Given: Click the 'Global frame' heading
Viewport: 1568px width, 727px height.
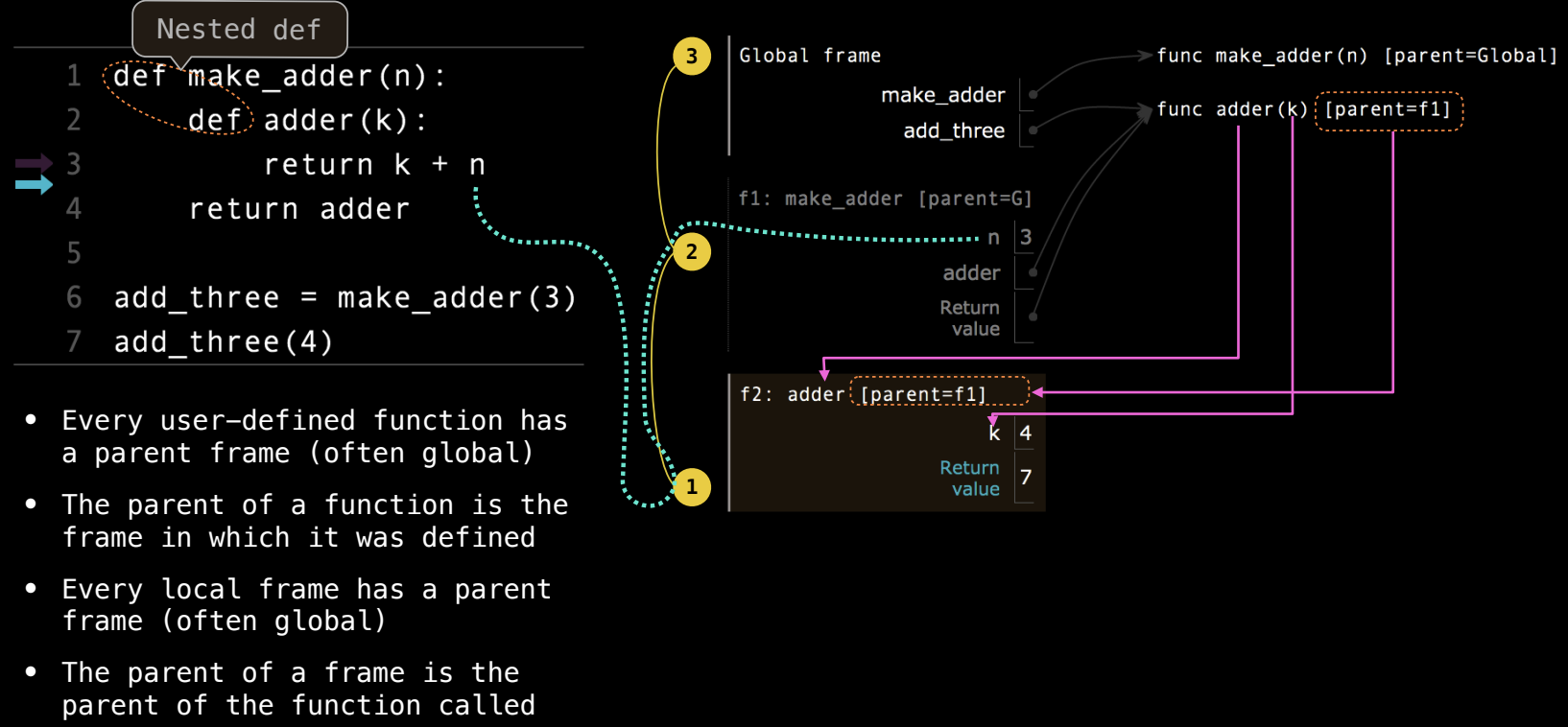Looking at the screenshot, I should tap(810, 56).
